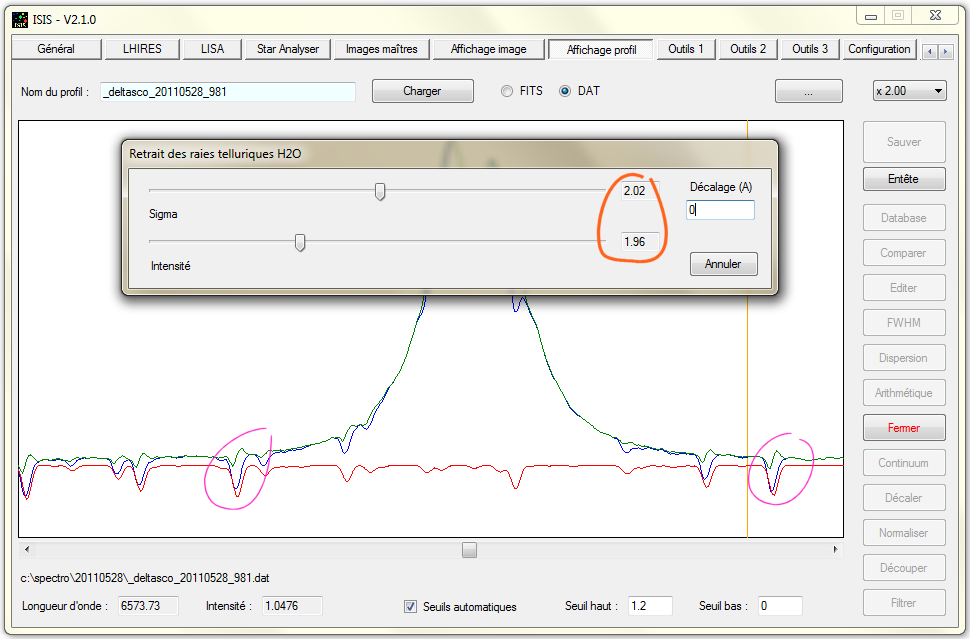Click the Entête button
Viewport: 970px width, 639px height.
coord(903,180)
